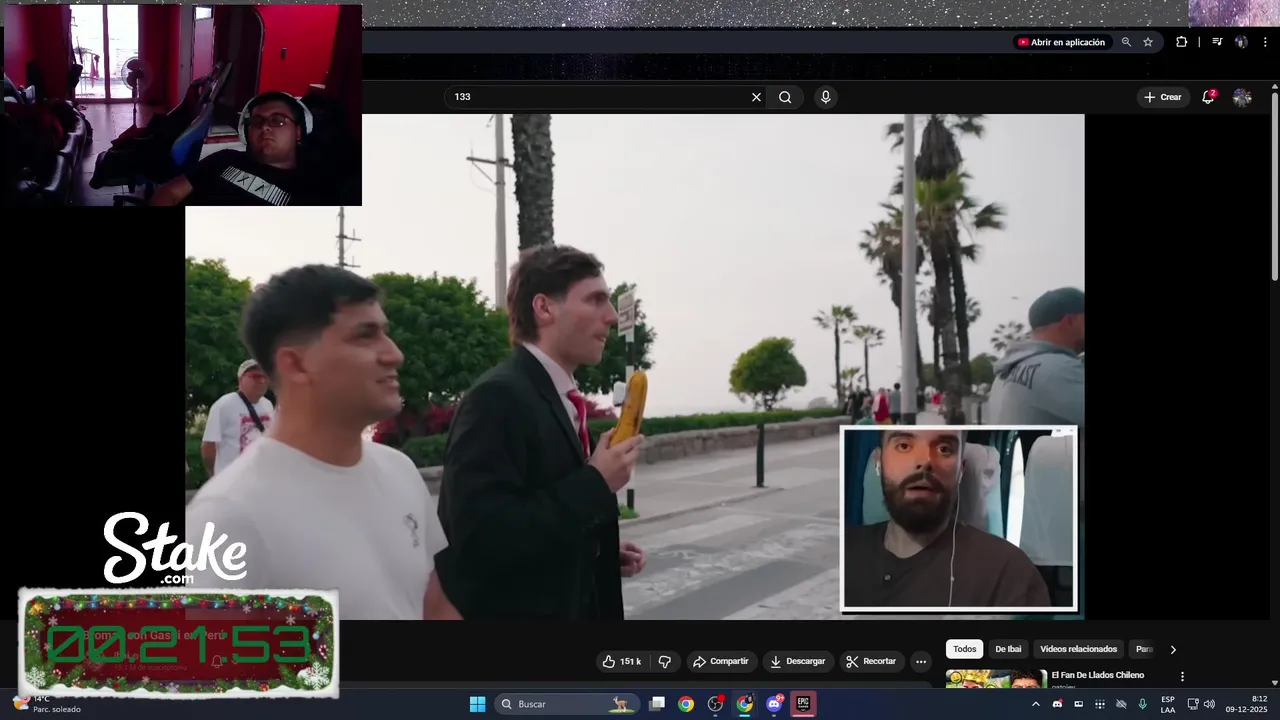Open OBS Studio taskbar icon
The height and width of the screenshot is (720, 1280).
(715, 704)
